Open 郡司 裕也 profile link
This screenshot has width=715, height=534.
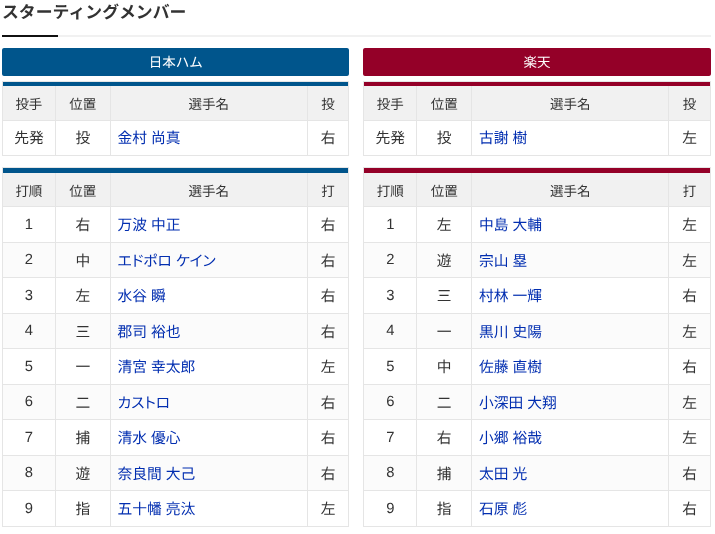point(149,331)
